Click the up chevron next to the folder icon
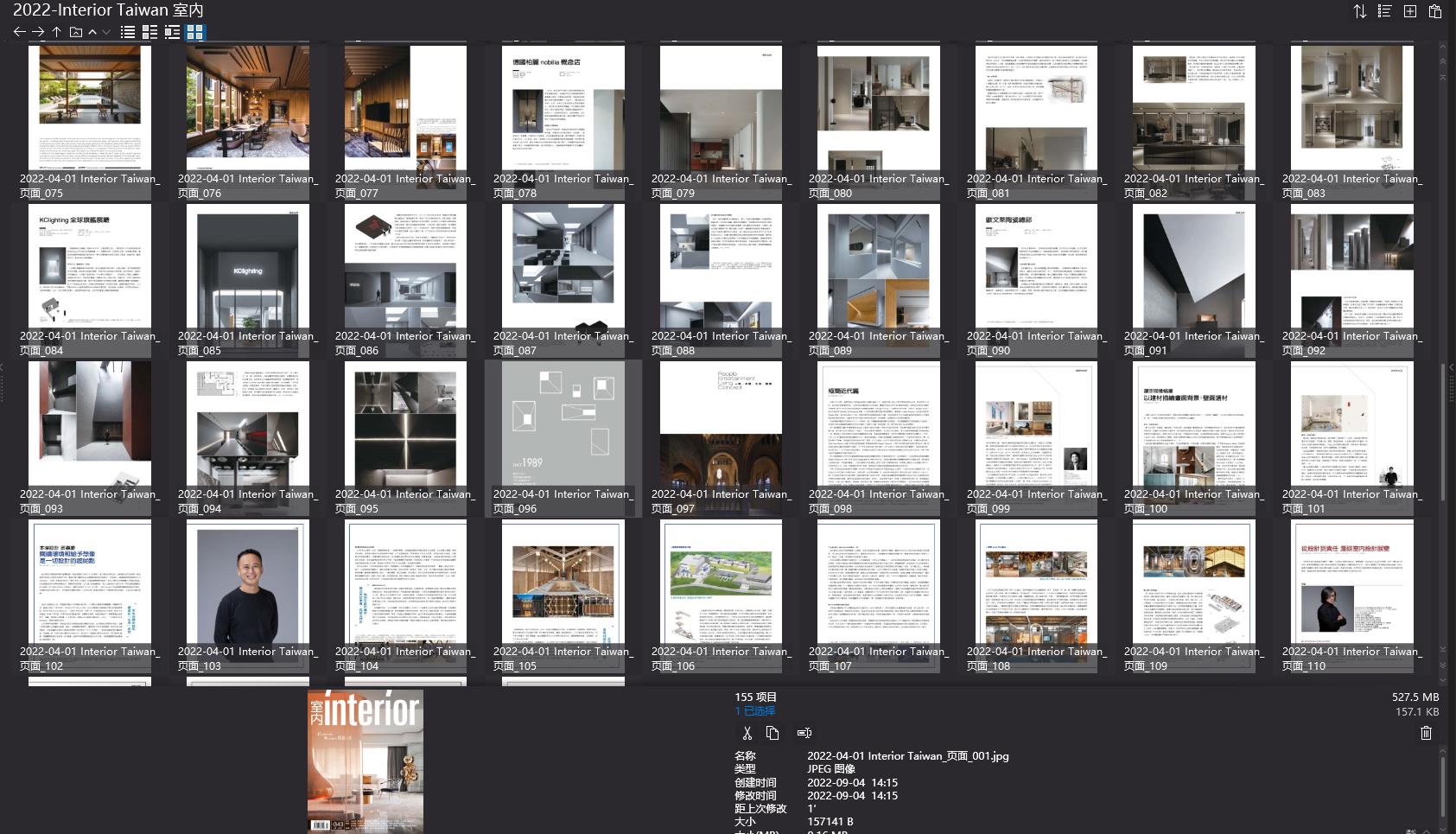 [91, 32]
